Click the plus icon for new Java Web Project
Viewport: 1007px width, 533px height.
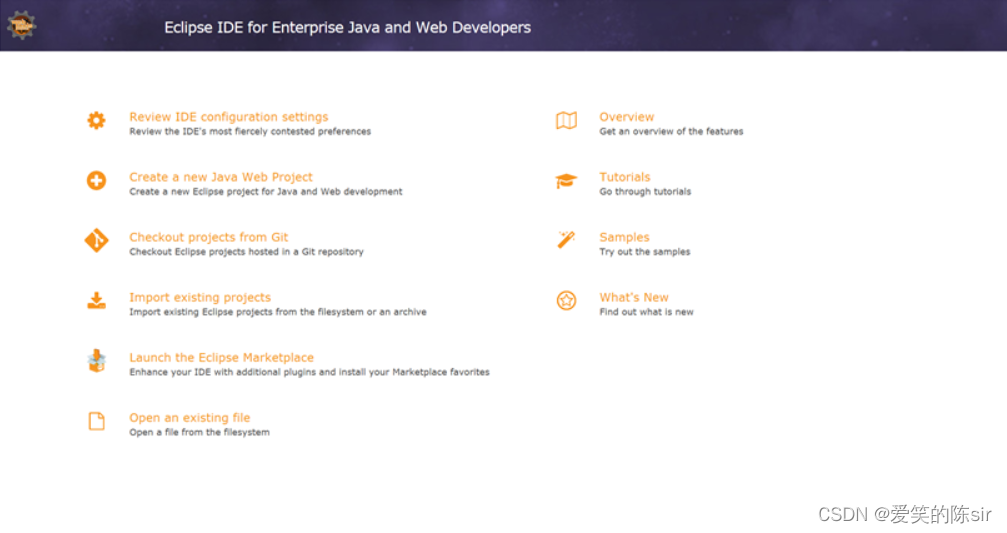[x=96, y=180]
